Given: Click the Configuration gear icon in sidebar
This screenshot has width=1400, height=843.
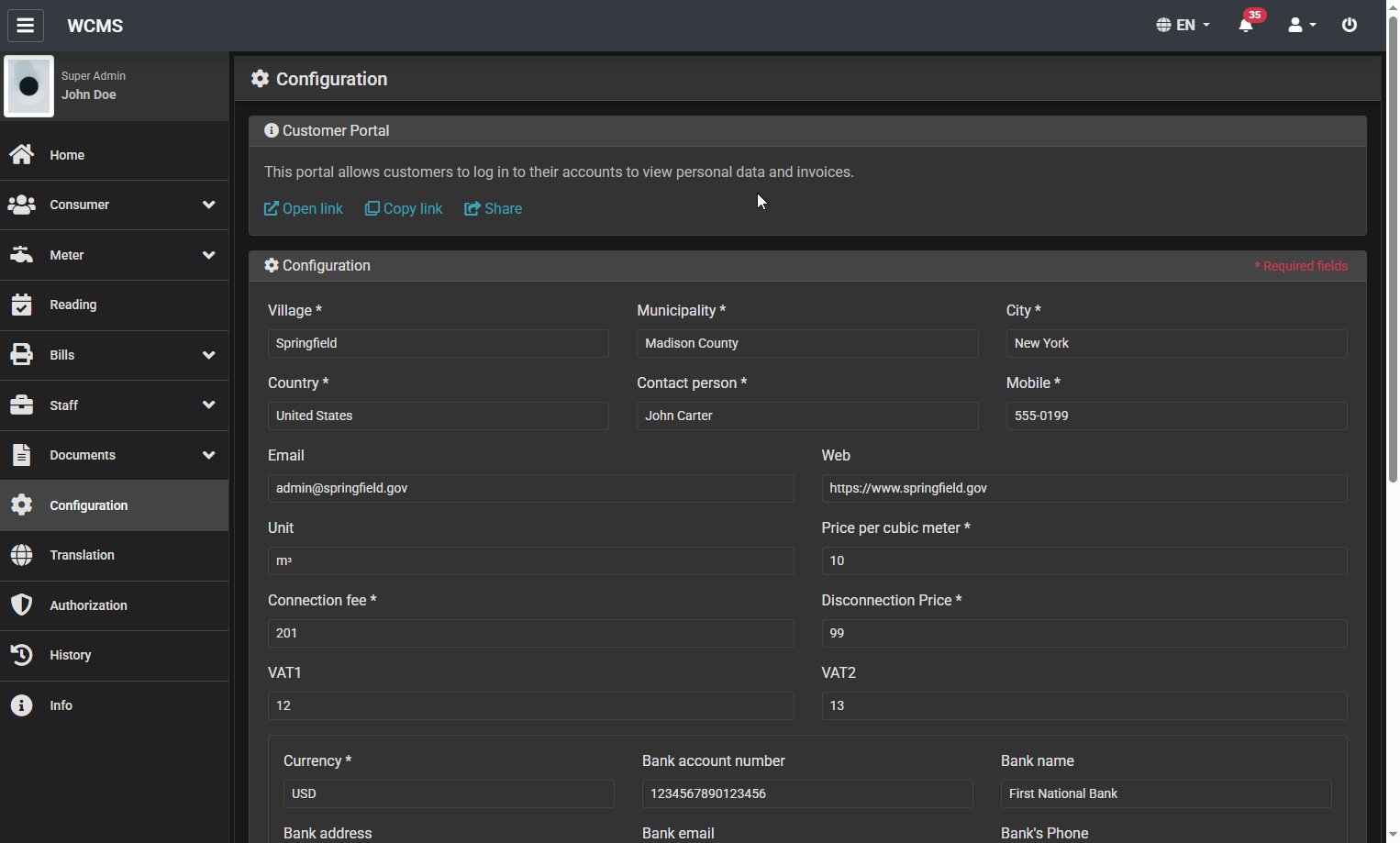Looking at the screenshot, I should (x=22, y=505).
